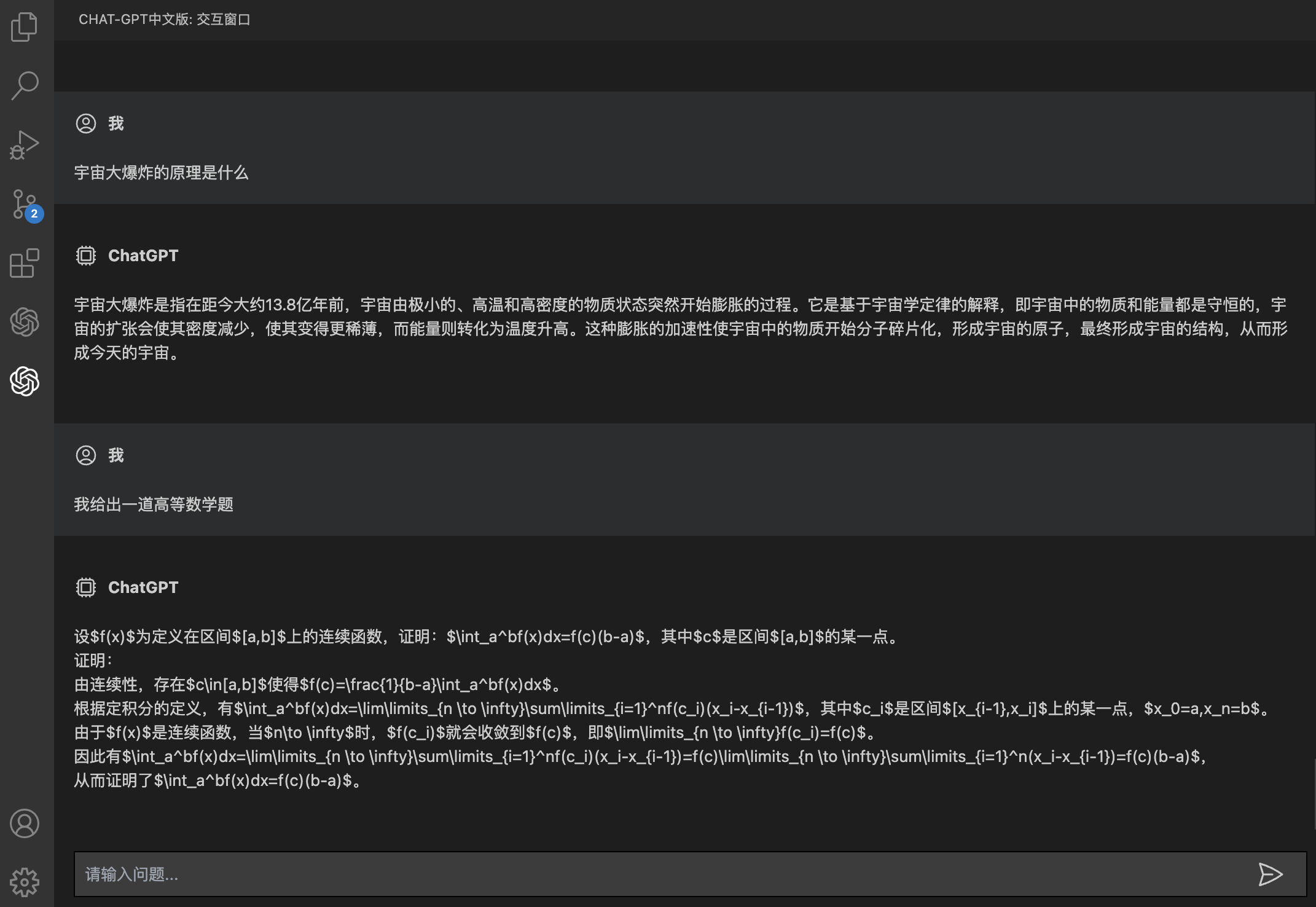Open the Search magnifier in activity bar
This screenshot has width=1316, height=907.
pos(25,86)
